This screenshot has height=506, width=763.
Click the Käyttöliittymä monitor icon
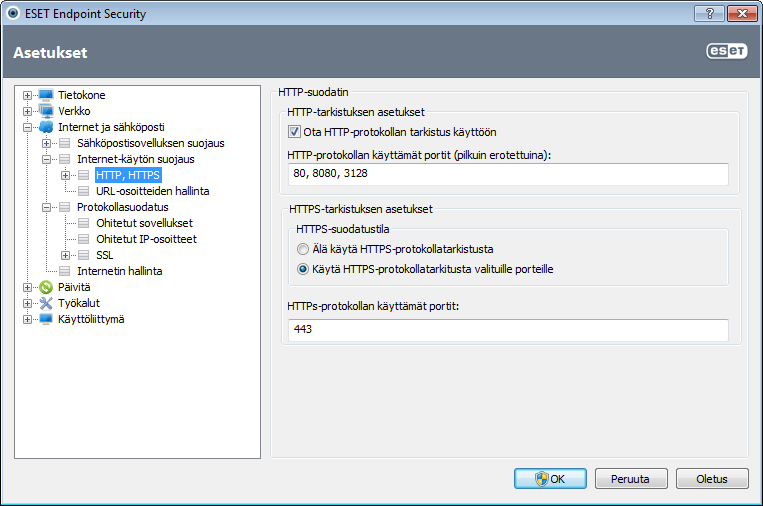pyautogui.click(x=46, y=319)
